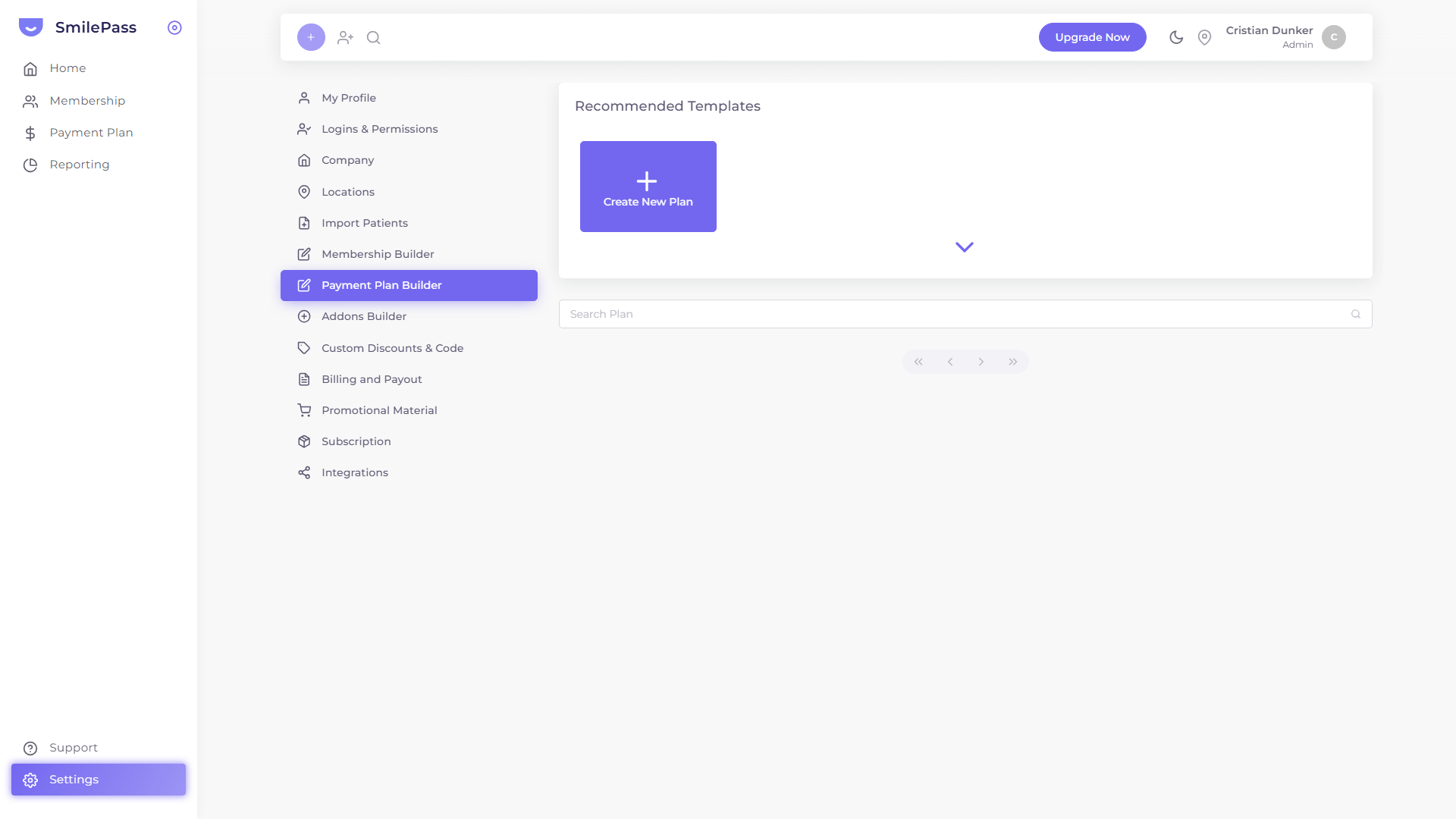Click the add user icon in top bar
The image size is (1456, 819).
pos(346,37)
